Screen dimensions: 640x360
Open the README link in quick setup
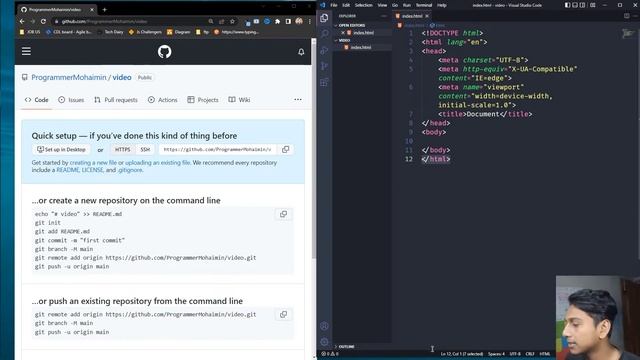[67, 170]
